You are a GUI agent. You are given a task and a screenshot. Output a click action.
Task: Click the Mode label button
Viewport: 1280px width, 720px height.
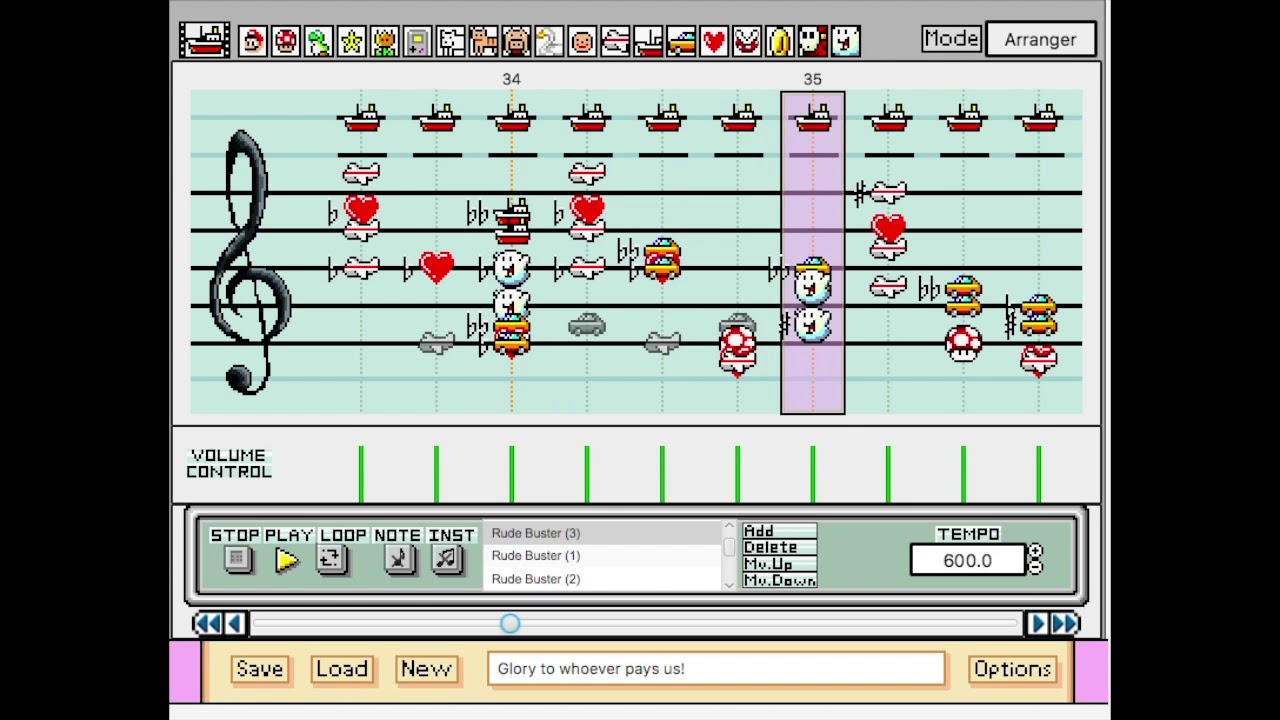coord(951,39)
